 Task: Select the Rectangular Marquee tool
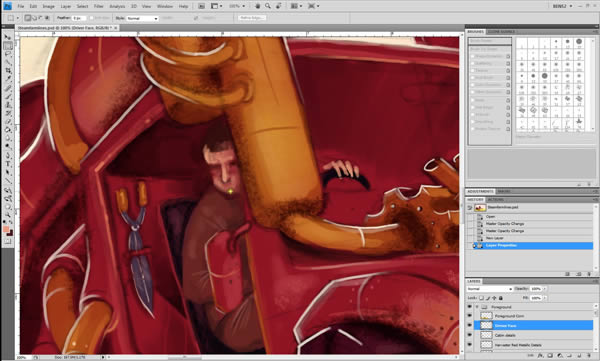point(8,46)
